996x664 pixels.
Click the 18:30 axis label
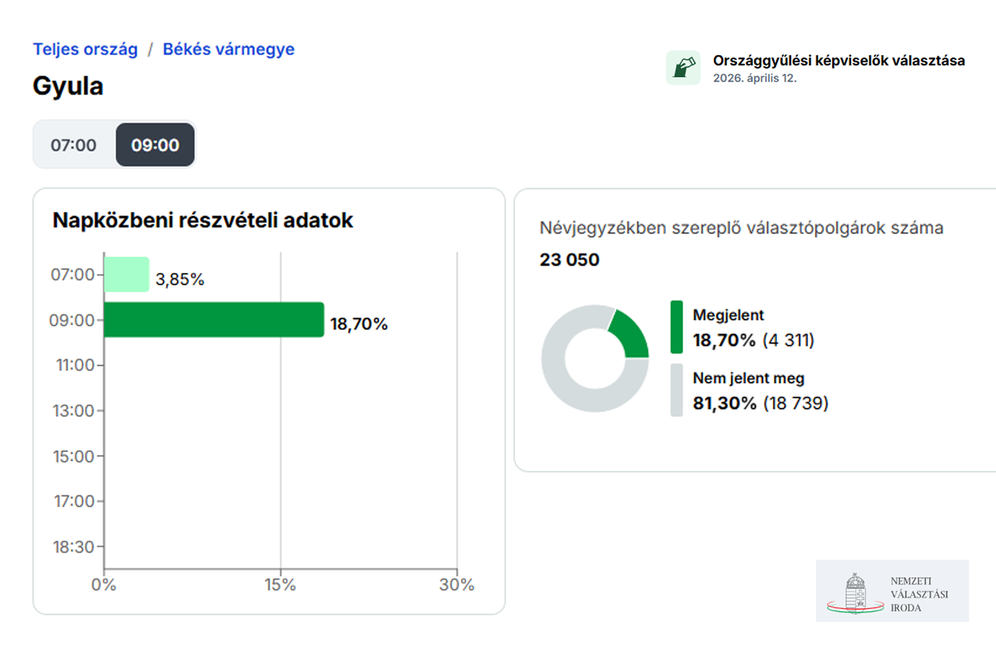(x=73, y=547)
